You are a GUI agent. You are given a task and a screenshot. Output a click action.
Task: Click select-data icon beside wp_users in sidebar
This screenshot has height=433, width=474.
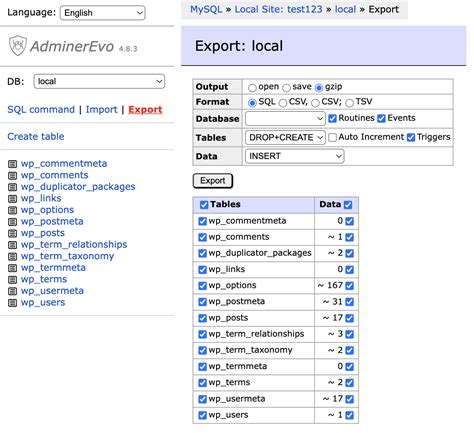12,303
